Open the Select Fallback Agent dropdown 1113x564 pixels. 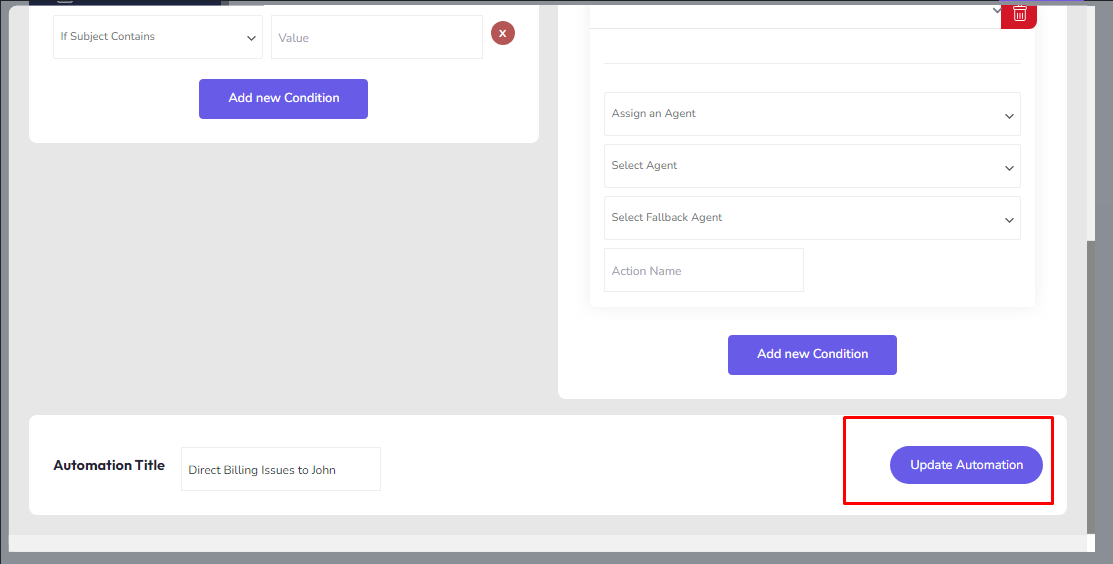[x=812, y=218]
